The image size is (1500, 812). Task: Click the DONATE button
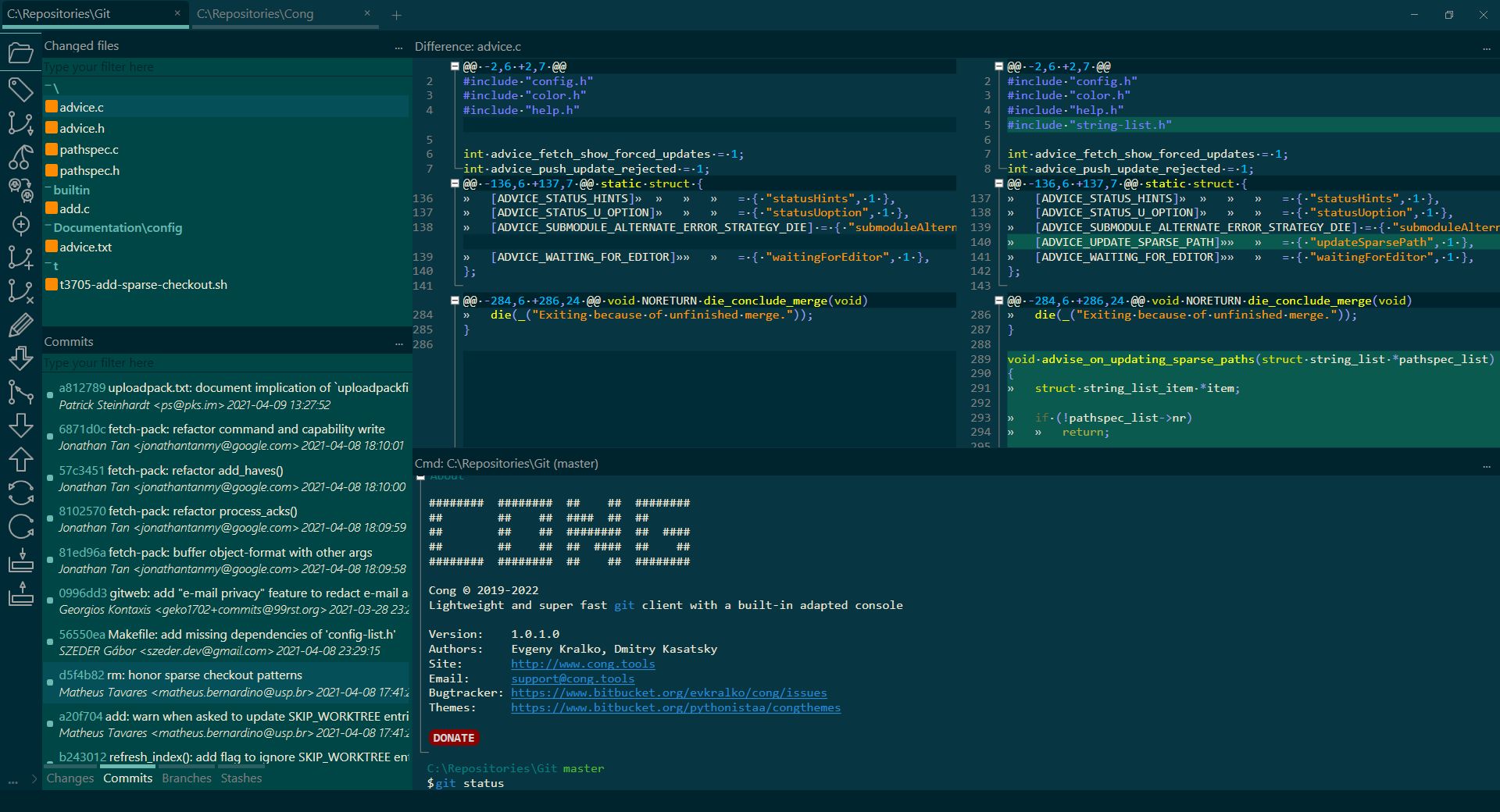pos(453,738)
